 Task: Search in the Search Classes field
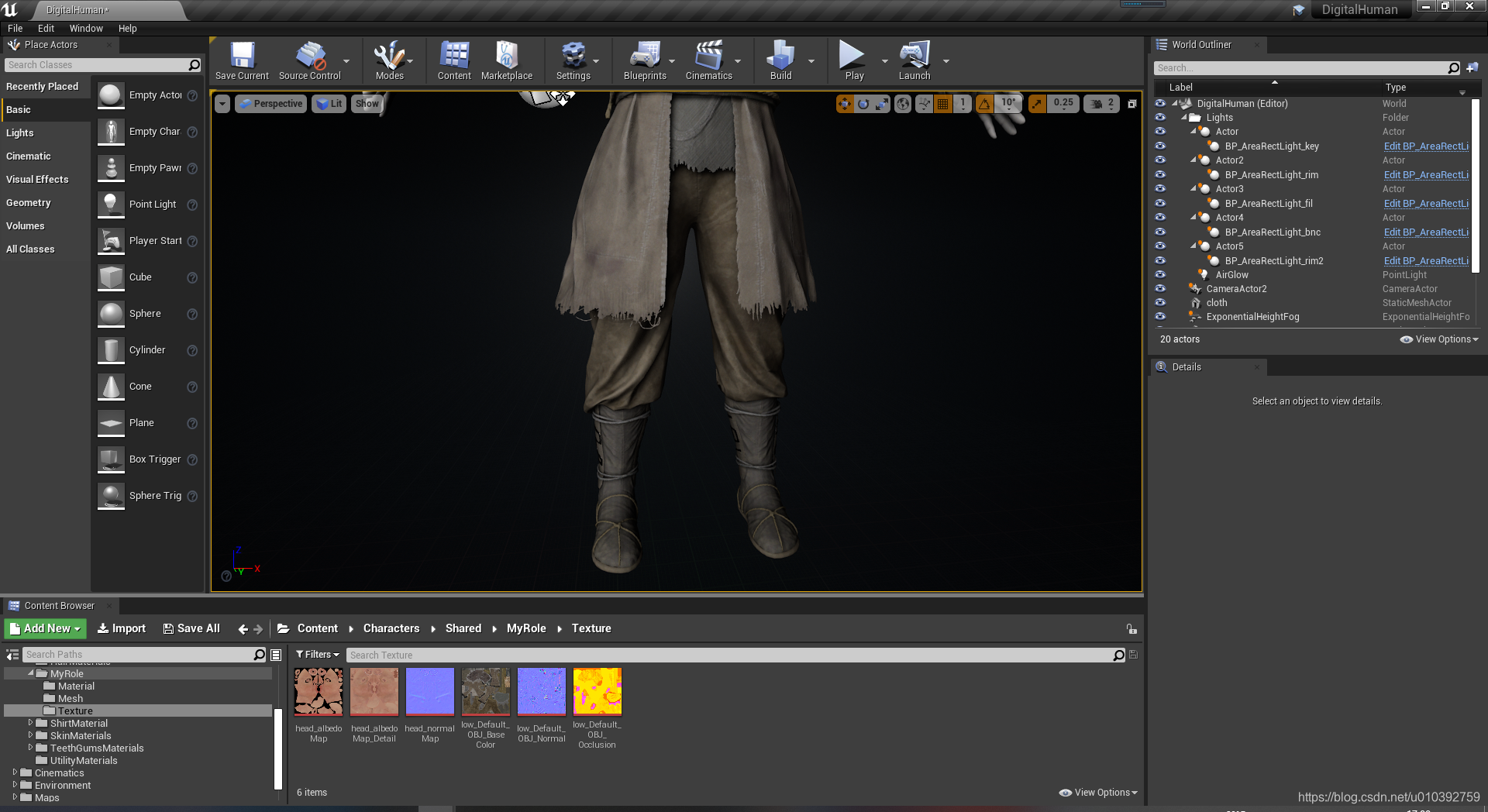[96, 65]
